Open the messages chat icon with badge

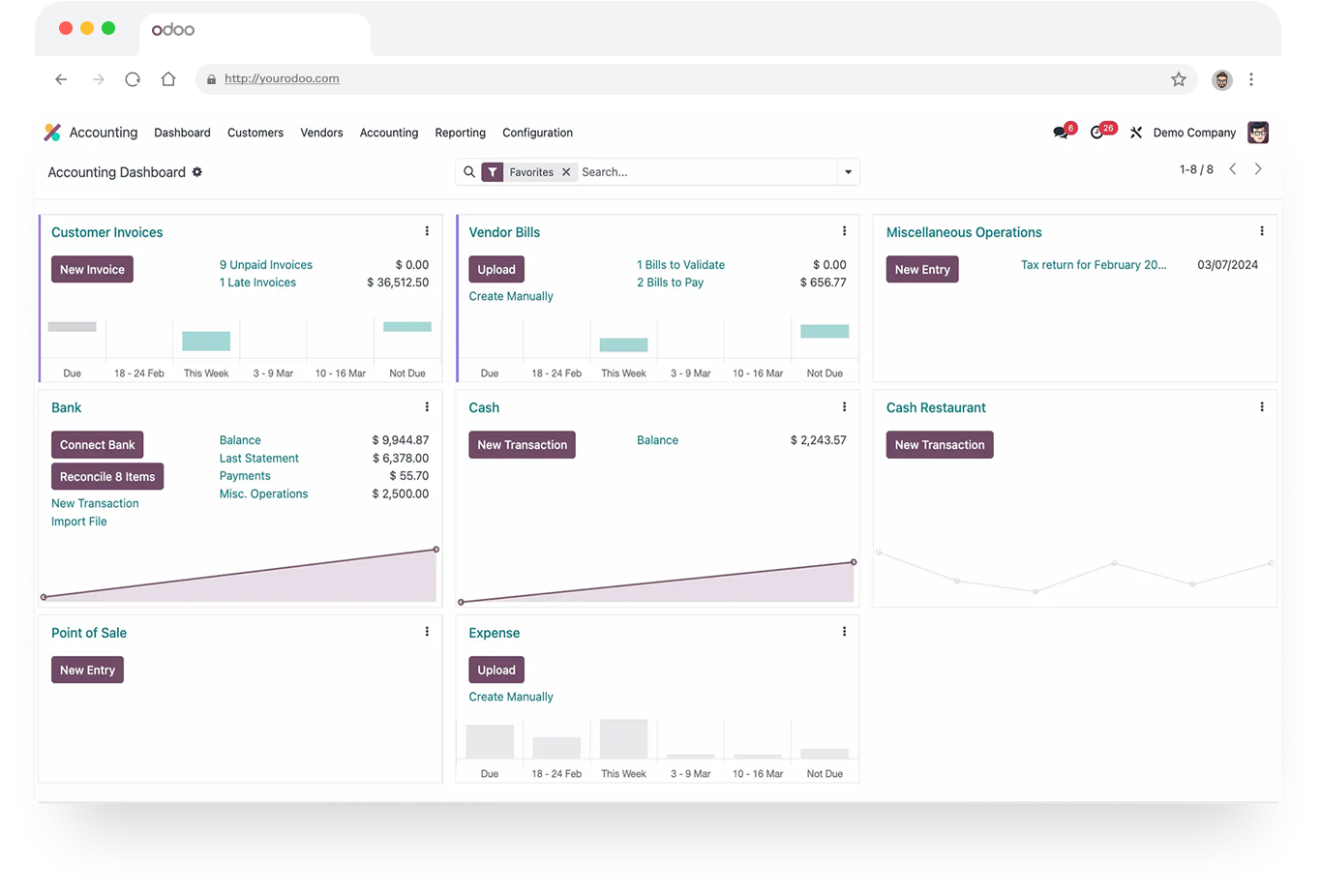1062,132
